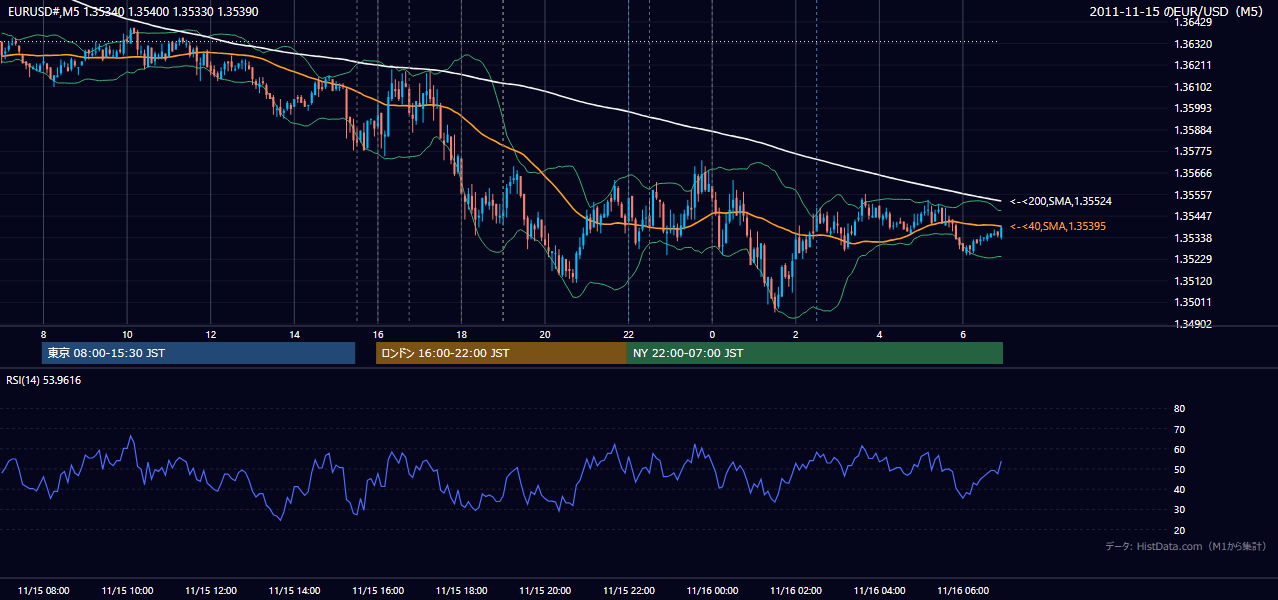Click the 11/15 10:00 time label
The width and height of the screenshot is (1278, 600).
click(127, 591)
